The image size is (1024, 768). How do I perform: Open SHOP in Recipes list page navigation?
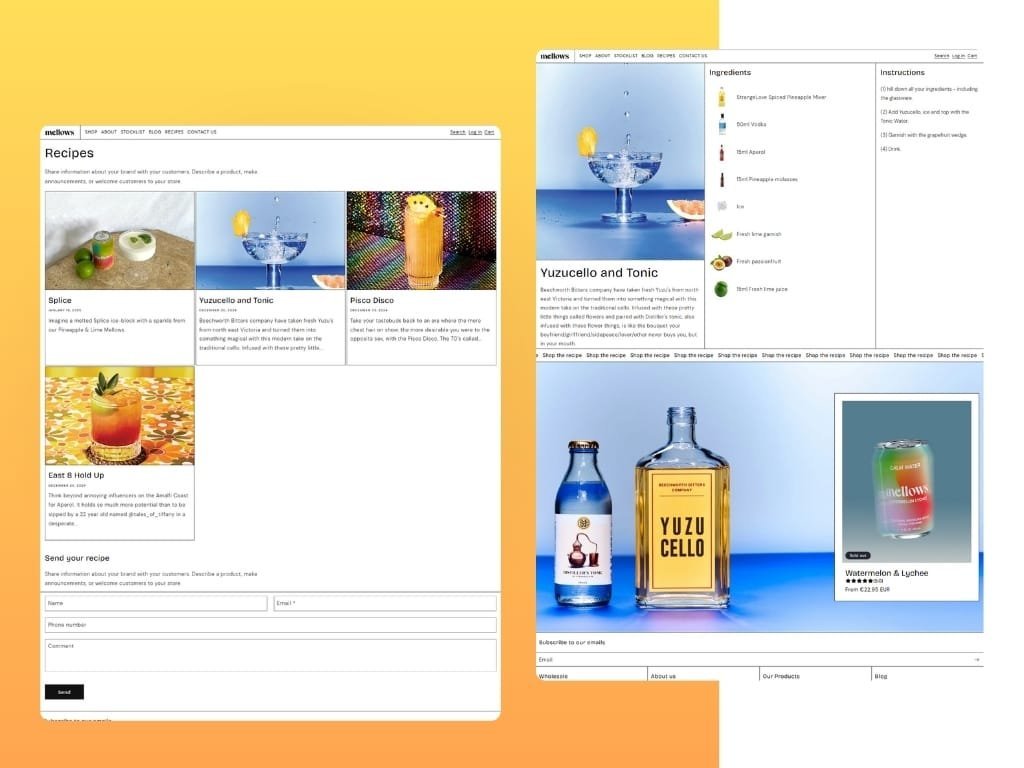[x=91, y=132]
